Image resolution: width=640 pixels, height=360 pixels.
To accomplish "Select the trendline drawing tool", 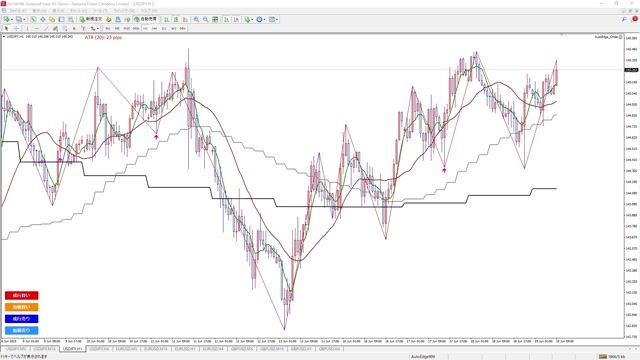I will [x=46, y=28].
